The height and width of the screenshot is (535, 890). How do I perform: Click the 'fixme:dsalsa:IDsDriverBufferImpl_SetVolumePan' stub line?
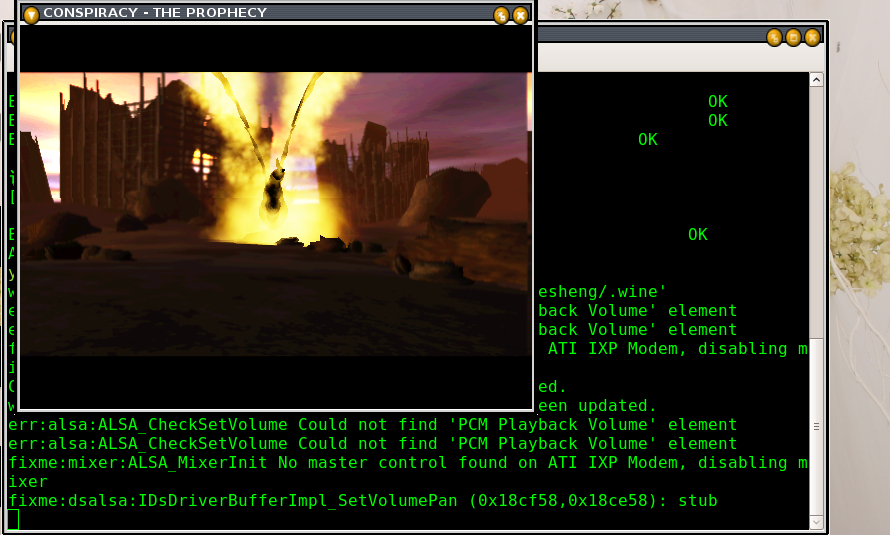[x=363, y=500]
